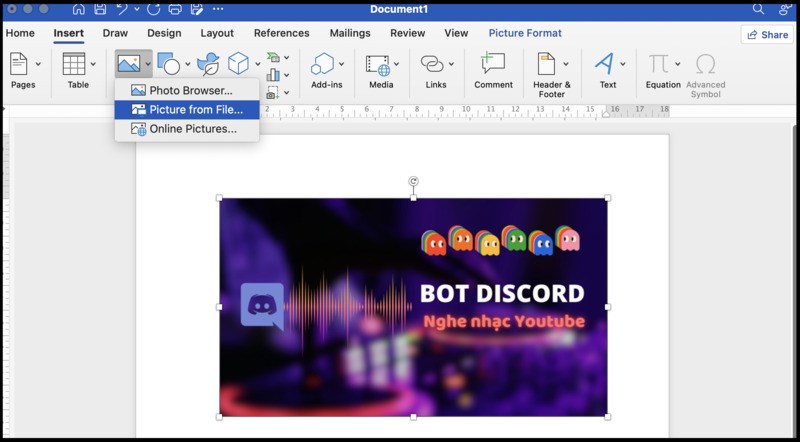The height and width of the screenshot is (442, 800).
Task: Insert a Table using the grid icon
Action: [x=74, y=64]
